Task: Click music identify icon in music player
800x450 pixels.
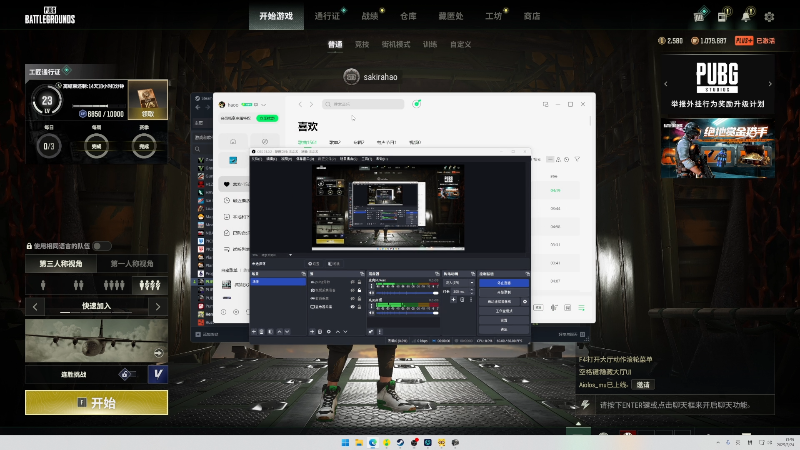Action: pyautogui.click(x=417, y=104)
